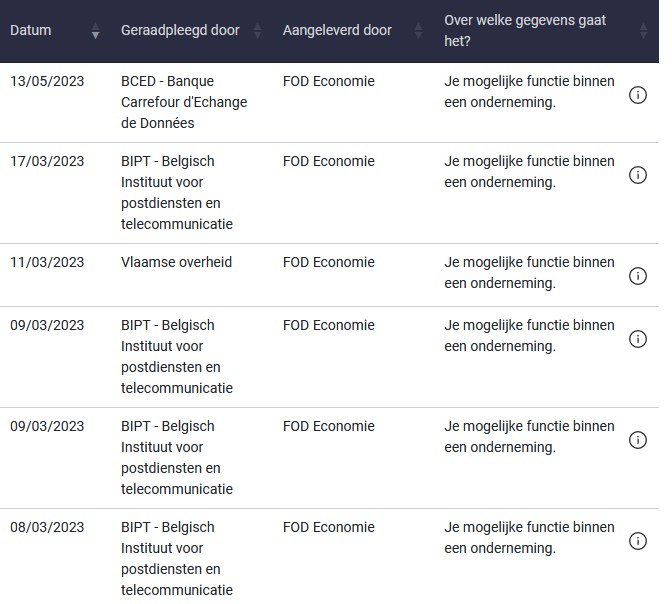Click FOD Economie in the 11/03/2023 row
Viewport: 672px width, 604px height.
[x=328, y=262]
